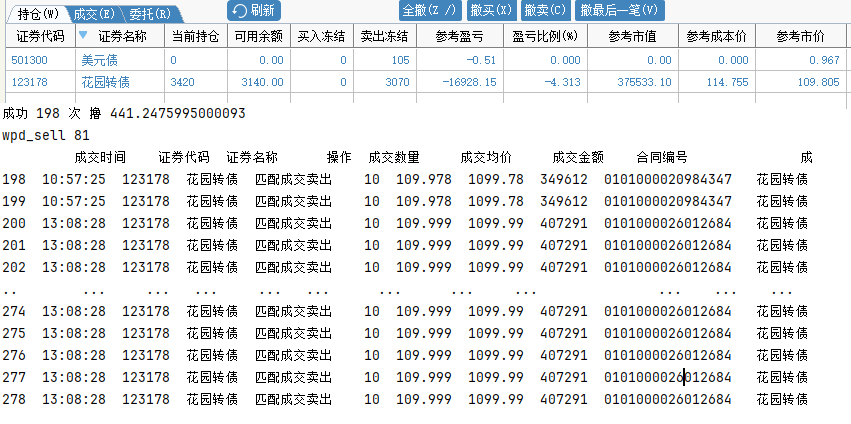Click row index 278 in the output
This screenshot has width=851, height=424.
(x=12, y=399)
